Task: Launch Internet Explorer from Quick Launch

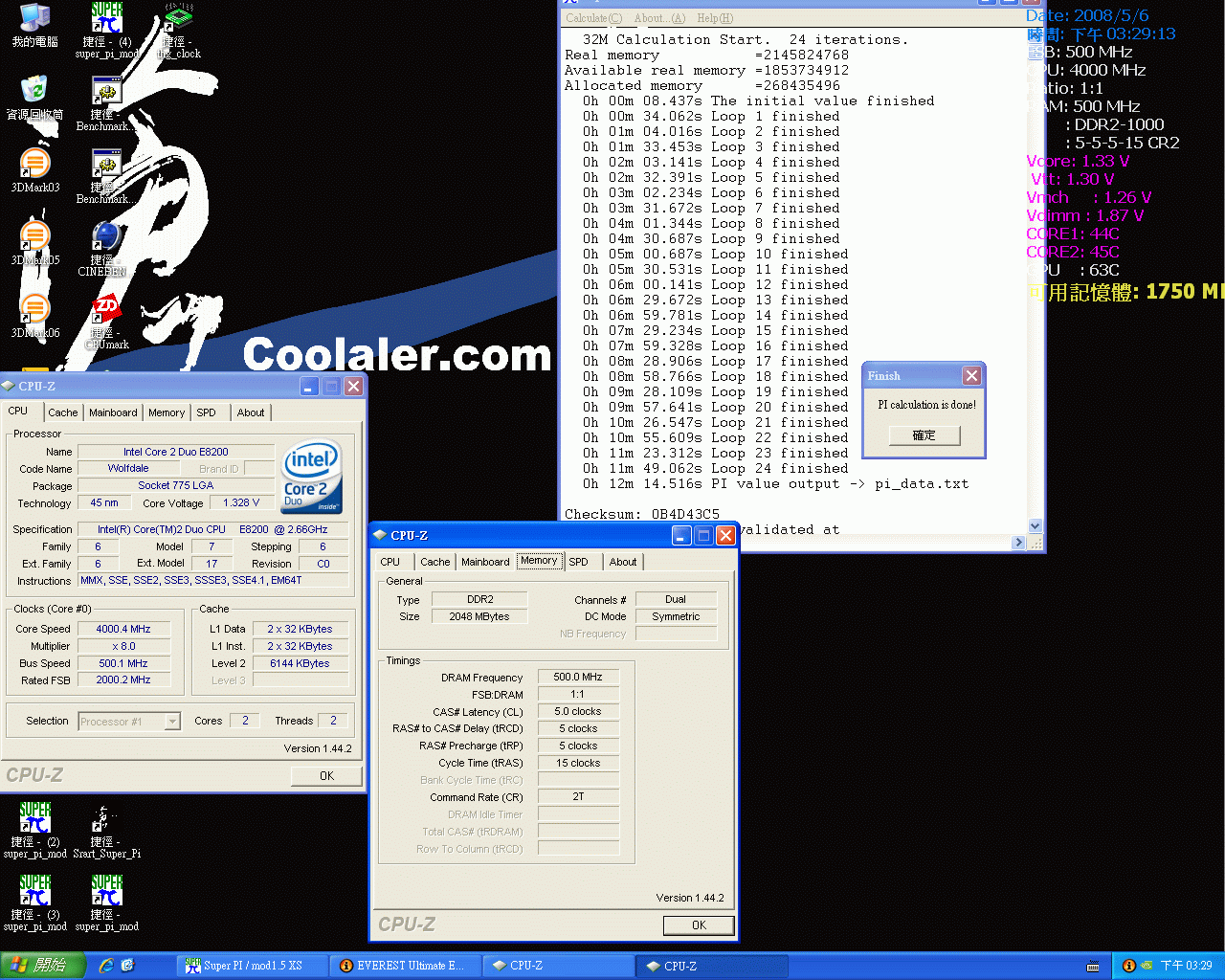Action: tap(106, 966)
